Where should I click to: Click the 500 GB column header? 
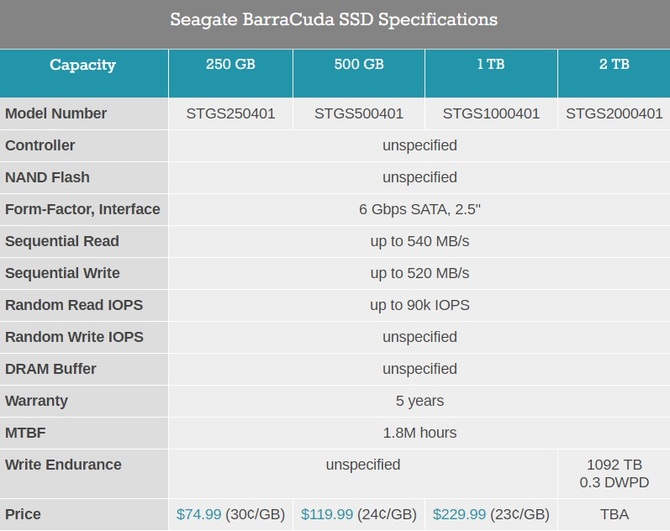(x=358, y=65)
